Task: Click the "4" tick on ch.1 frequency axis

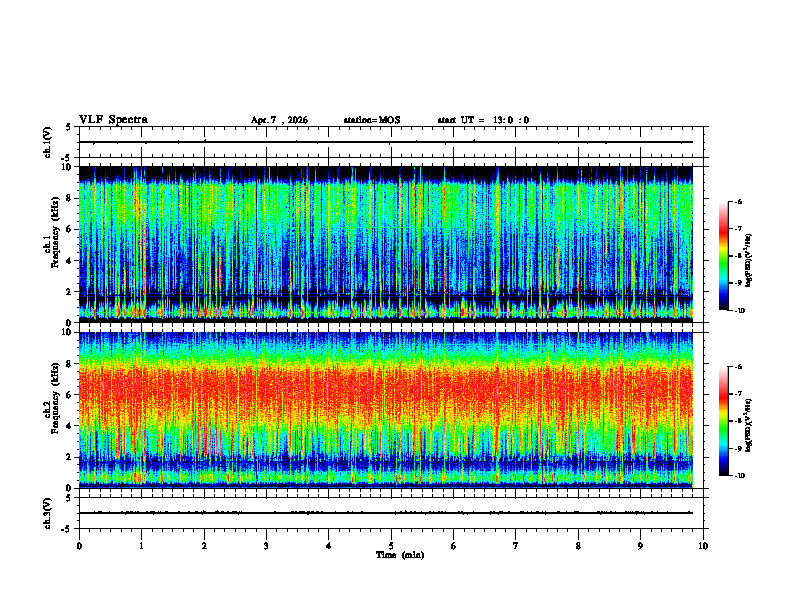Action: tap(69, 261)
